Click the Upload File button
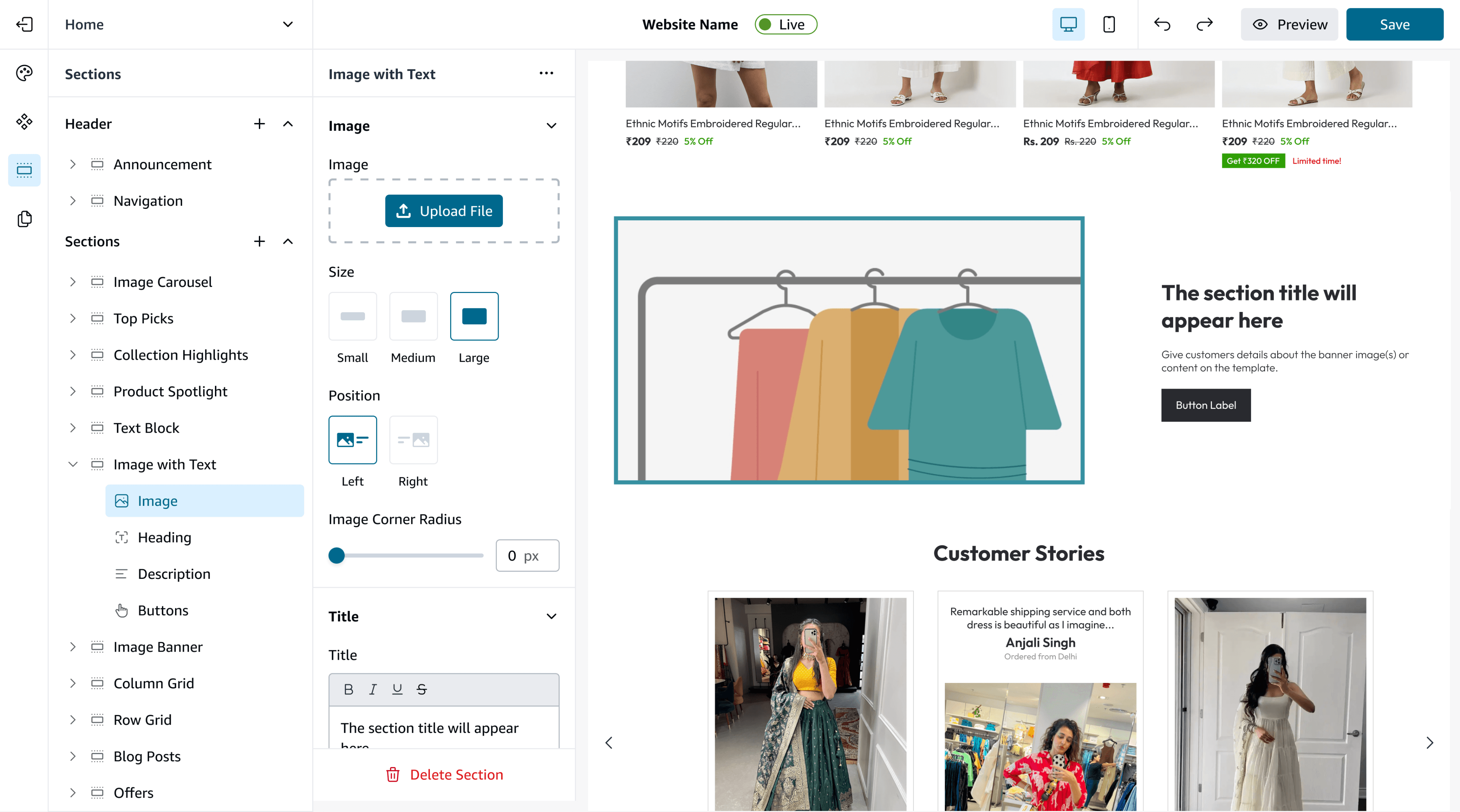 coord(443,211)
